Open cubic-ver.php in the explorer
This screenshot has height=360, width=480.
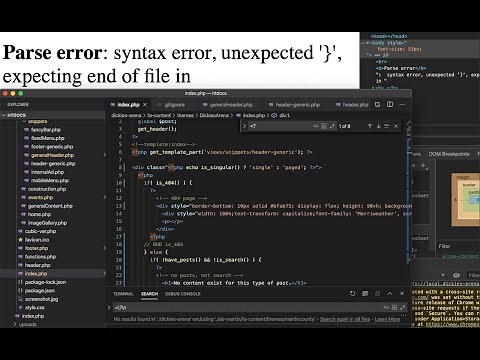point(40,231)
